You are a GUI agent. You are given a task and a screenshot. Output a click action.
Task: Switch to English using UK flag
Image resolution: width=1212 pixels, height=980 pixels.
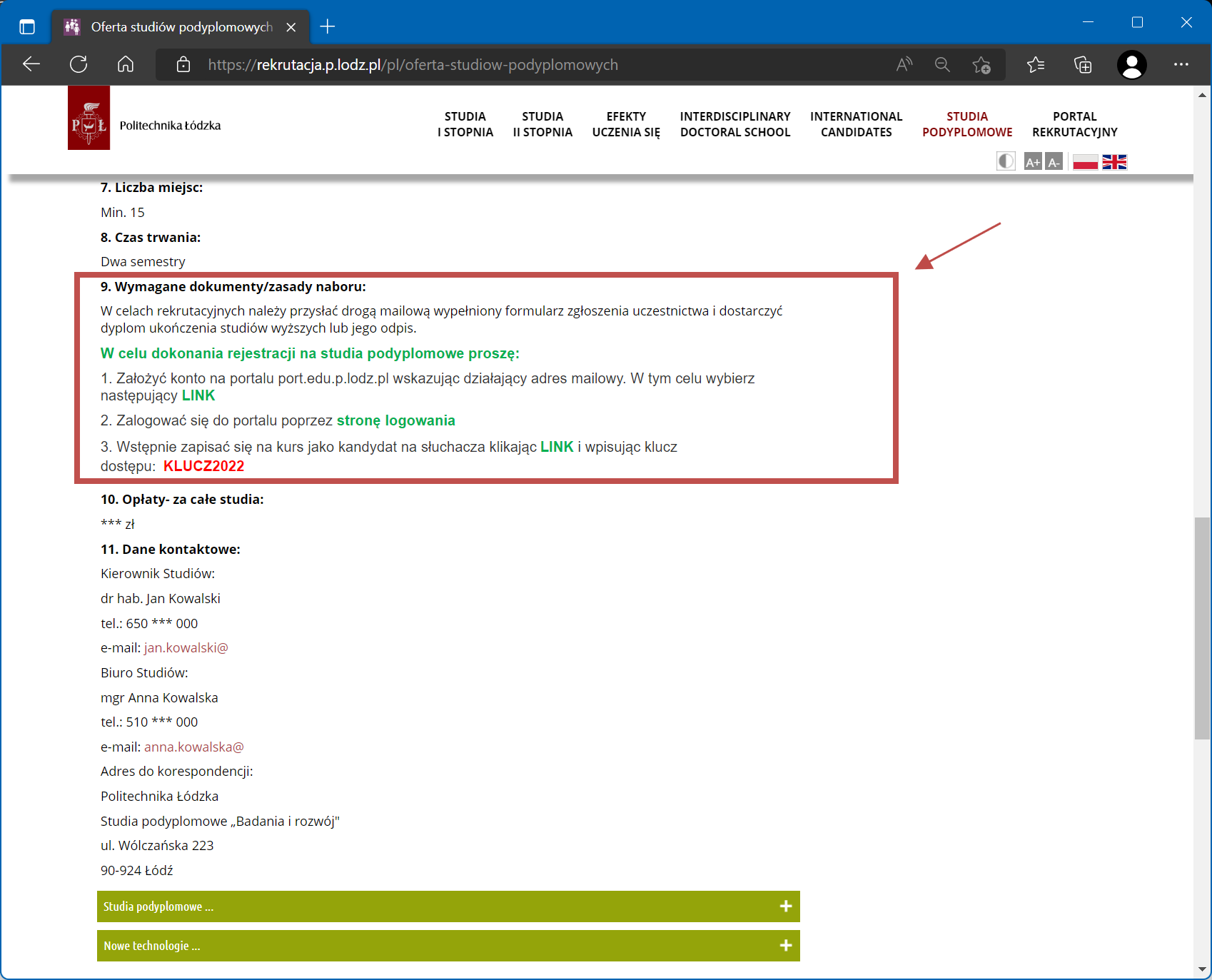(x=1114, y=162)
